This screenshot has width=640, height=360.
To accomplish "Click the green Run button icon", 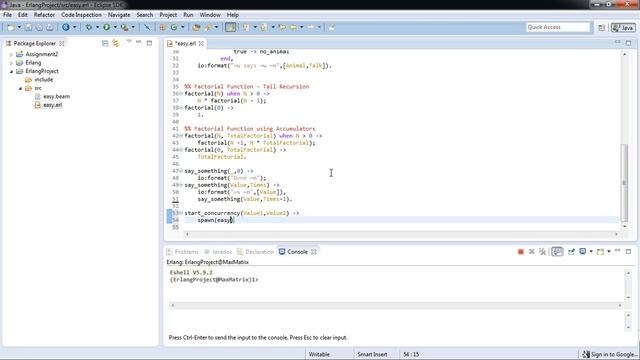I will point(107,27).
